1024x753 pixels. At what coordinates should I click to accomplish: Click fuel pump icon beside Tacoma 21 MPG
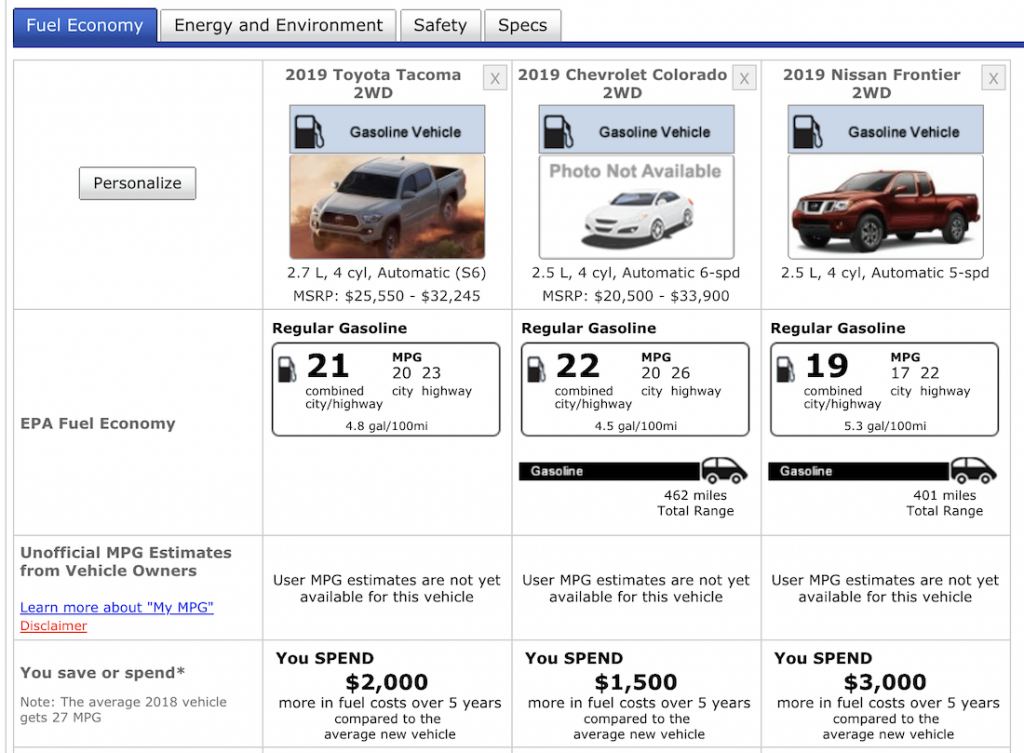[x=287, y=369]
